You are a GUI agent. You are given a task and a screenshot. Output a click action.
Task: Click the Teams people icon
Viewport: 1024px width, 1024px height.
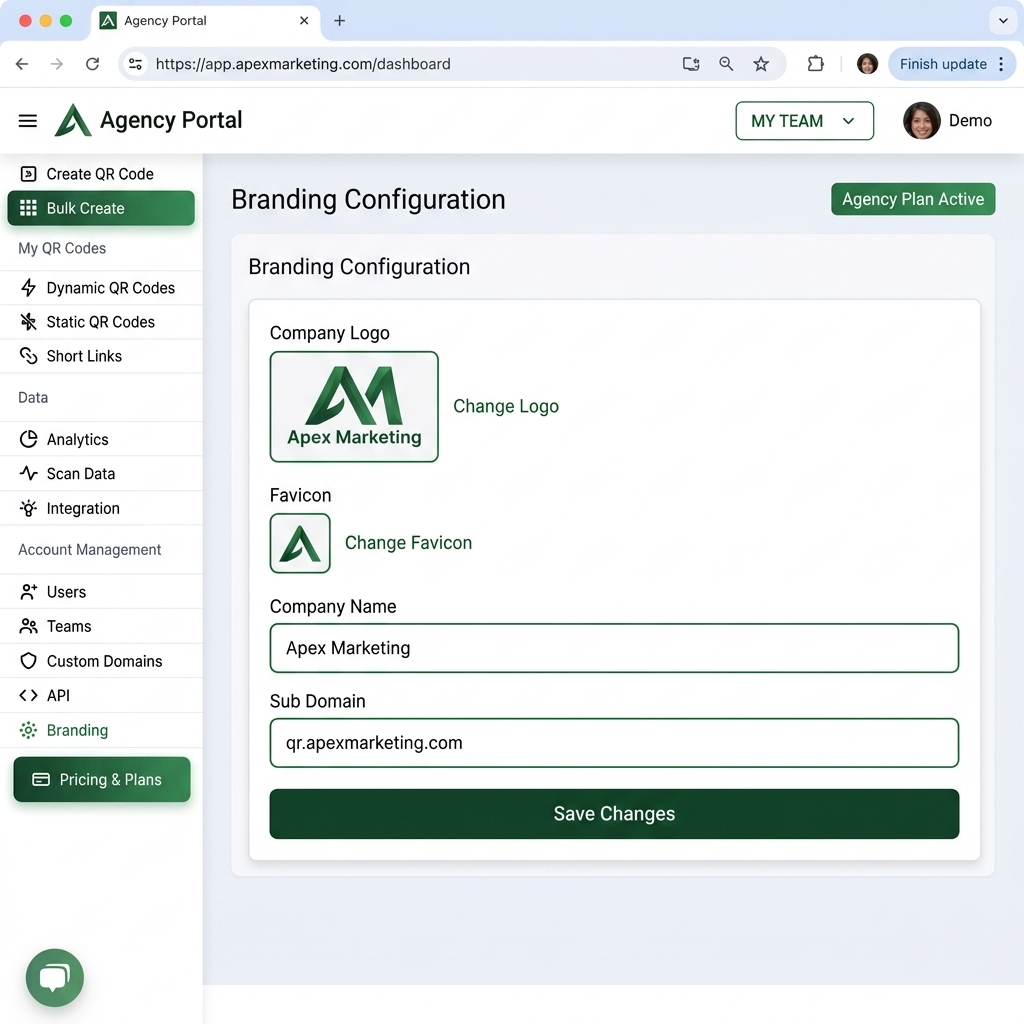coord(28,626)
